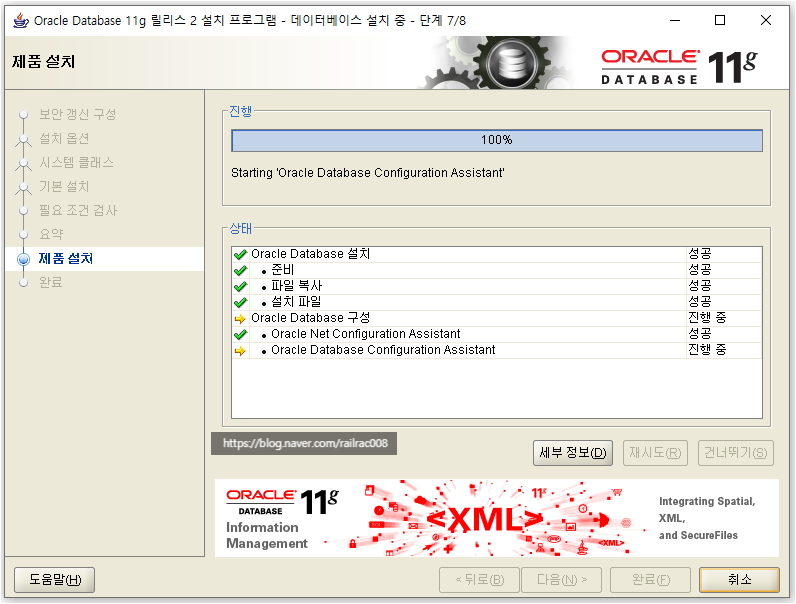
Task: Select the 설치 옵션 step
Action: (64, 138)
